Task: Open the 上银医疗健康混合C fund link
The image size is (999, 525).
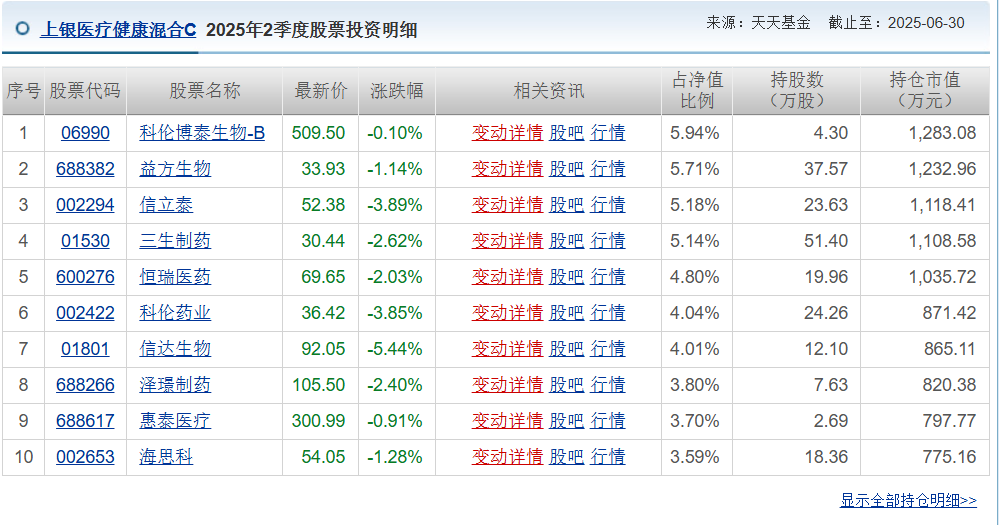Action: (x=119, y=30)
